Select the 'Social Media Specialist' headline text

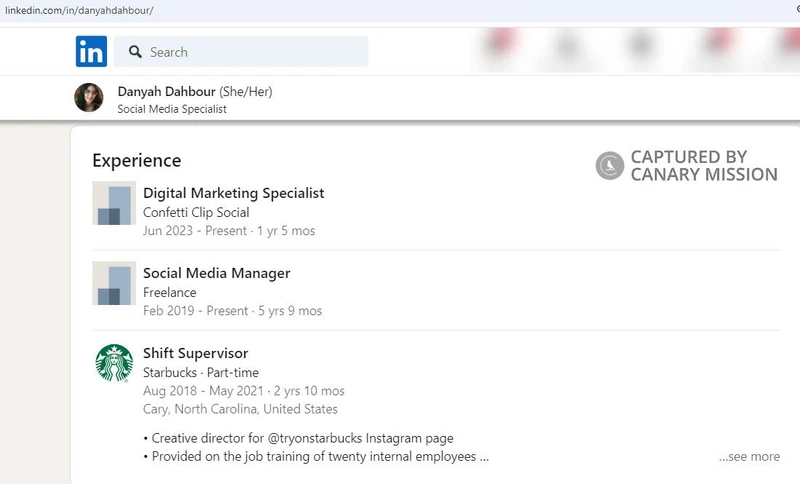pos(172,109)
